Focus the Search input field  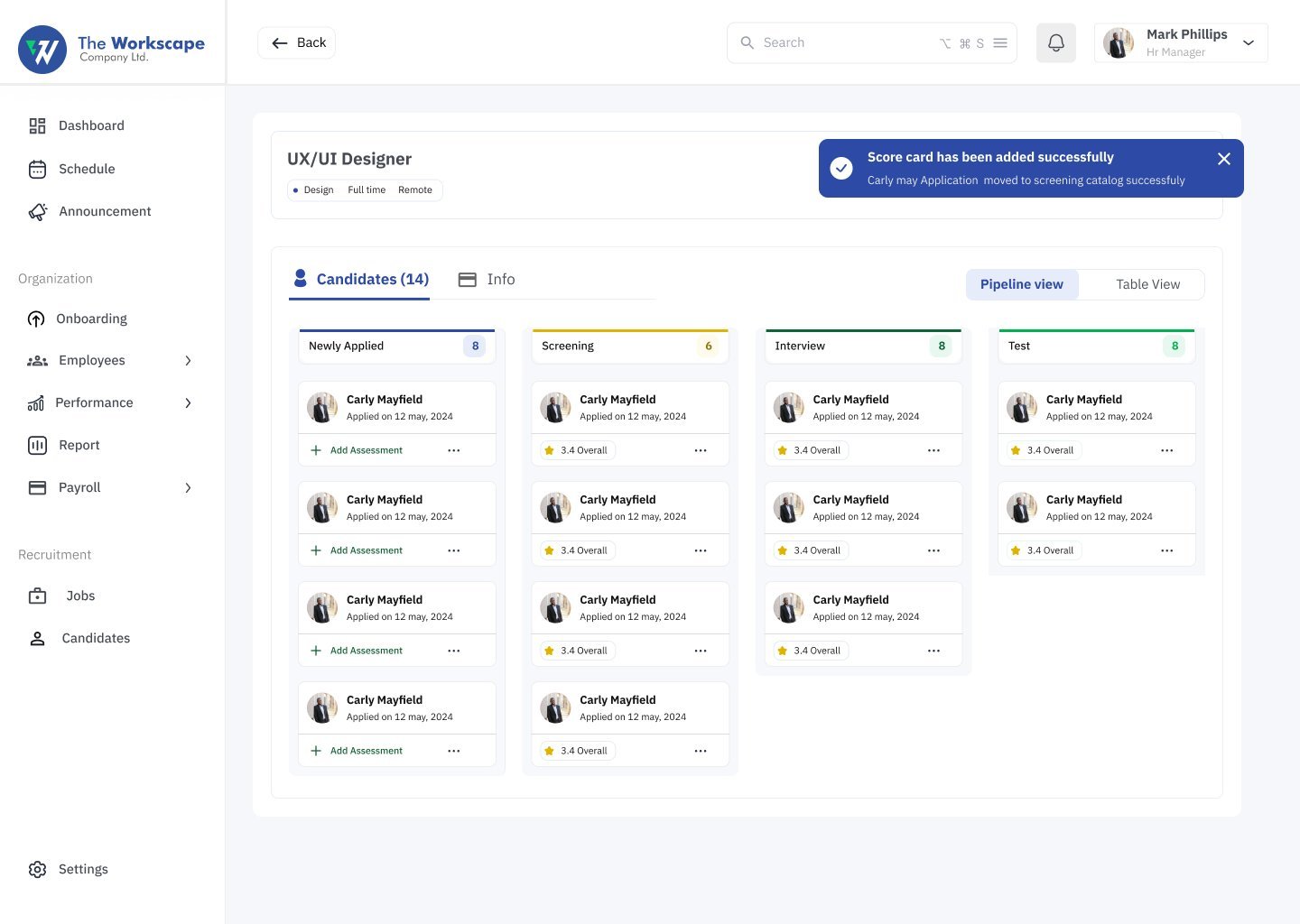pos(872,42)
